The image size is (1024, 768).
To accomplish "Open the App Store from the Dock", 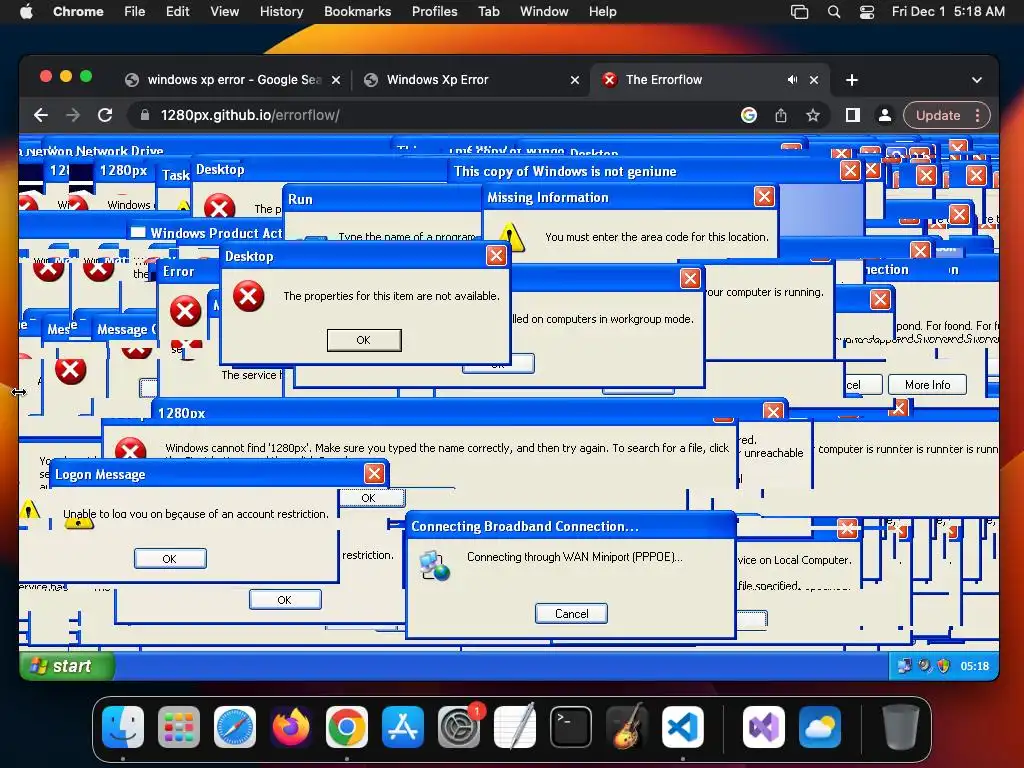I will 403,727.
